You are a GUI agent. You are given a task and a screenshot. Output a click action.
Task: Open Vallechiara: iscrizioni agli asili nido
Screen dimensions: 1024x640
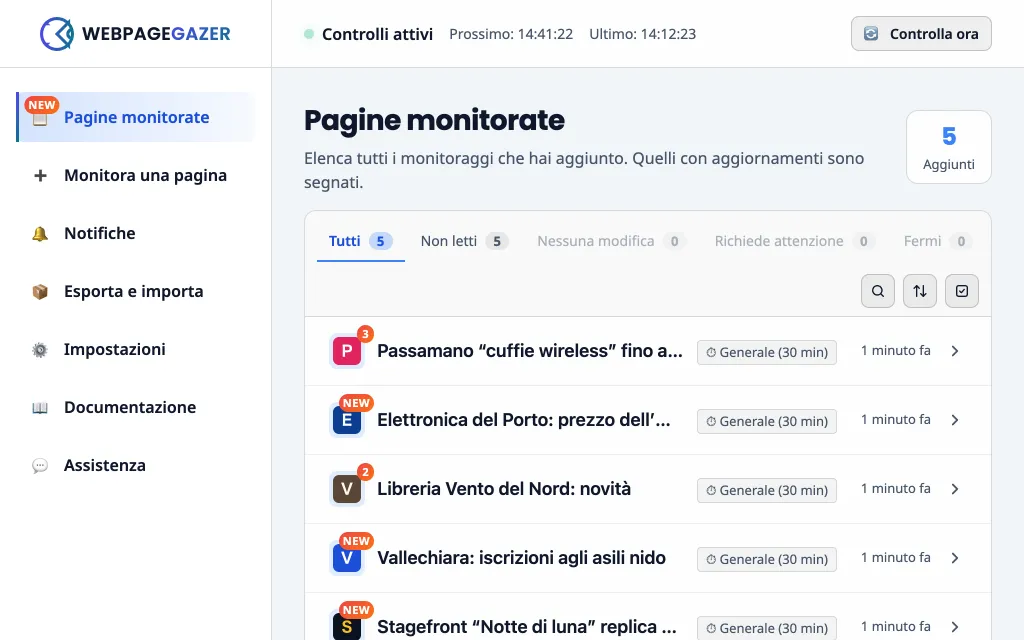[521, 558]
